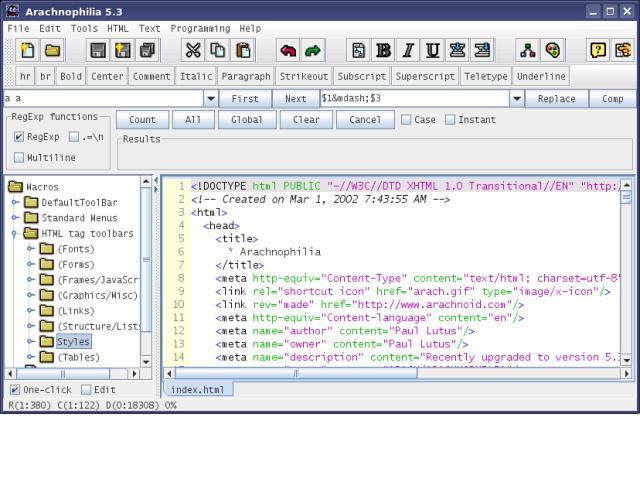Image resolution: width=640 pixels, height=480 pixels.
Task: Click in the search text field
Action: point(104,98)
